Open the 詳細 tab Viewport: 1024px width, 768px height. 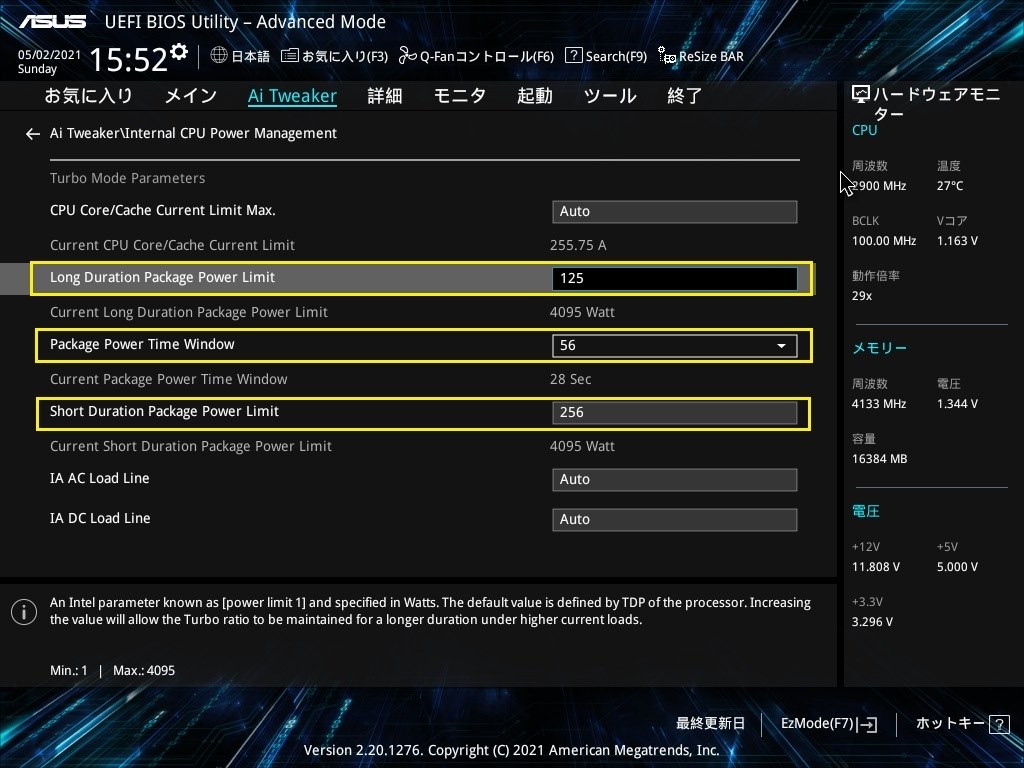(x=385, y=96)
